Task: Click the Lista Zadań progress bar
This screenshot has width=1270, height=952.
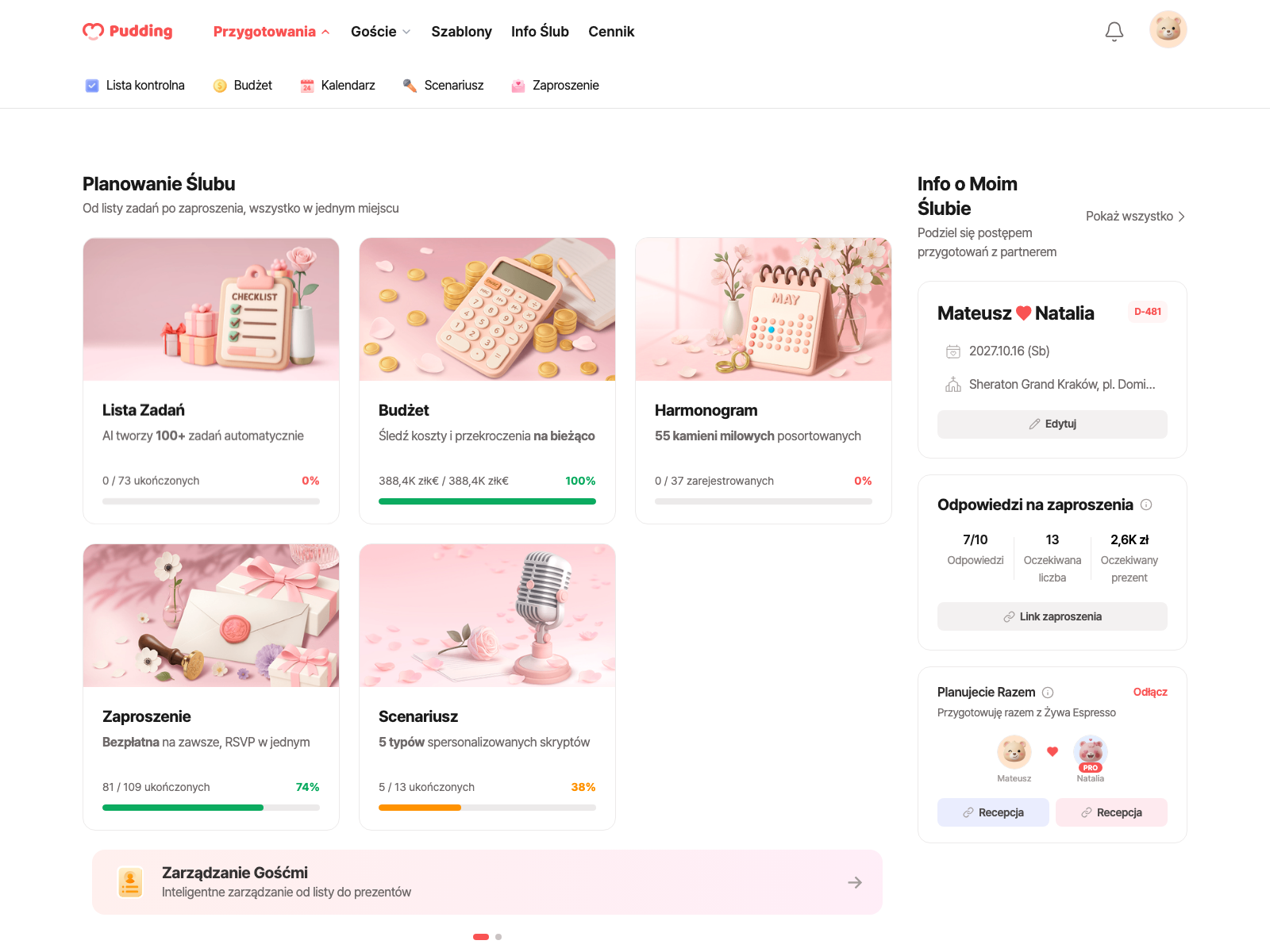Action: (211, 501)
